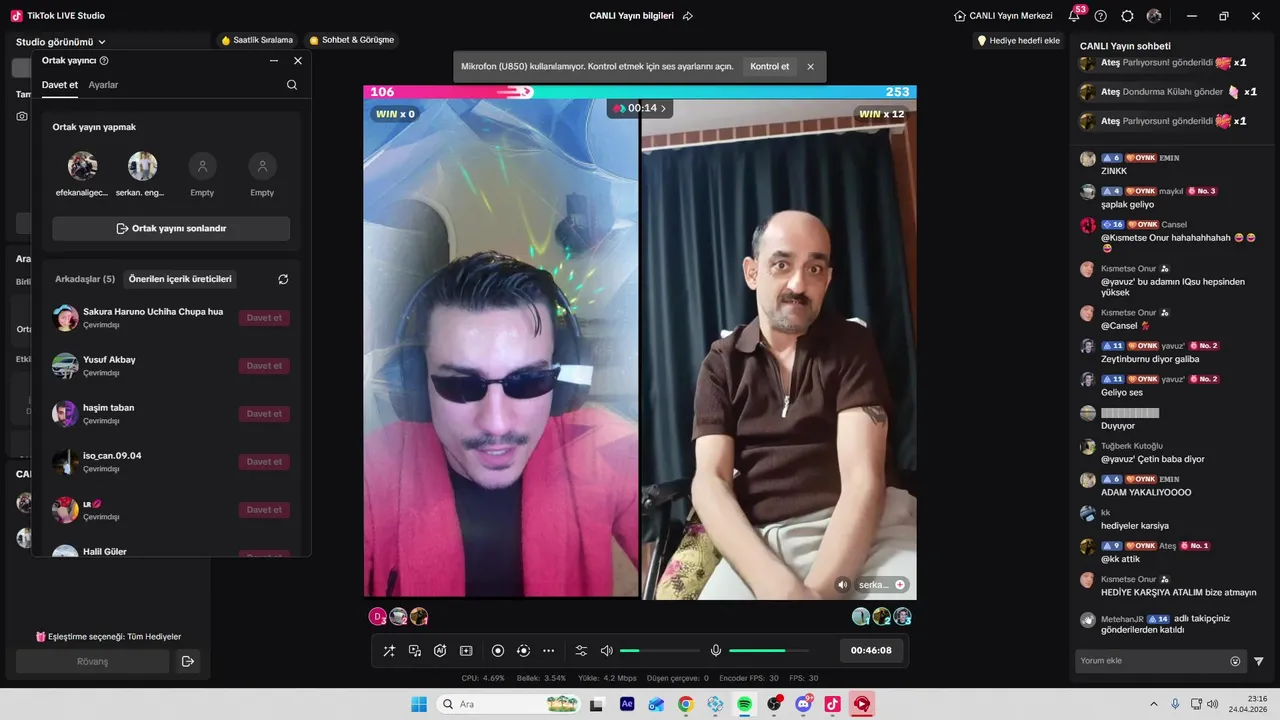Click follow plus on serka... label
The image size is (1280, 720).
[900, 585]
